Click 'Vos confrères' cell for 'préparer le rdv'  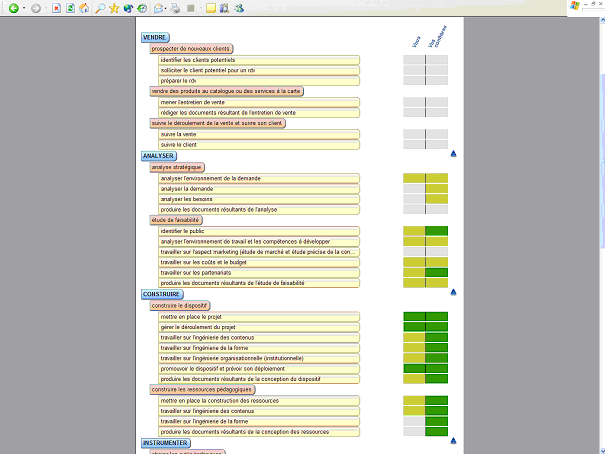coord(436,81)
